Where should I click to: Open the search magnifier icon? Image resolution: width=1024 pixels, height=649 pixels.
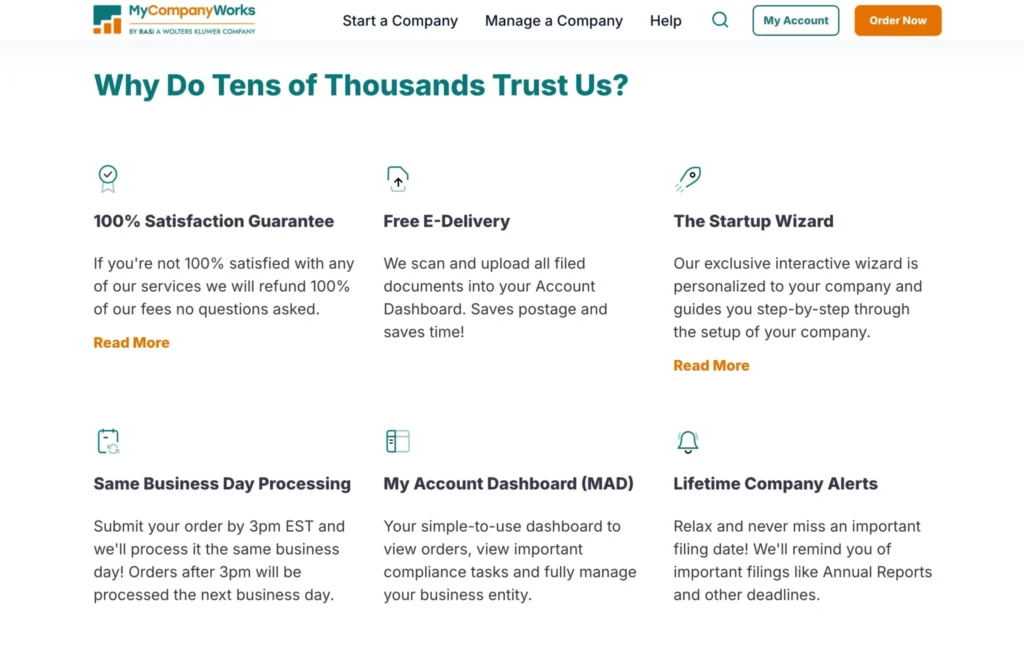(x=720, y=20)
